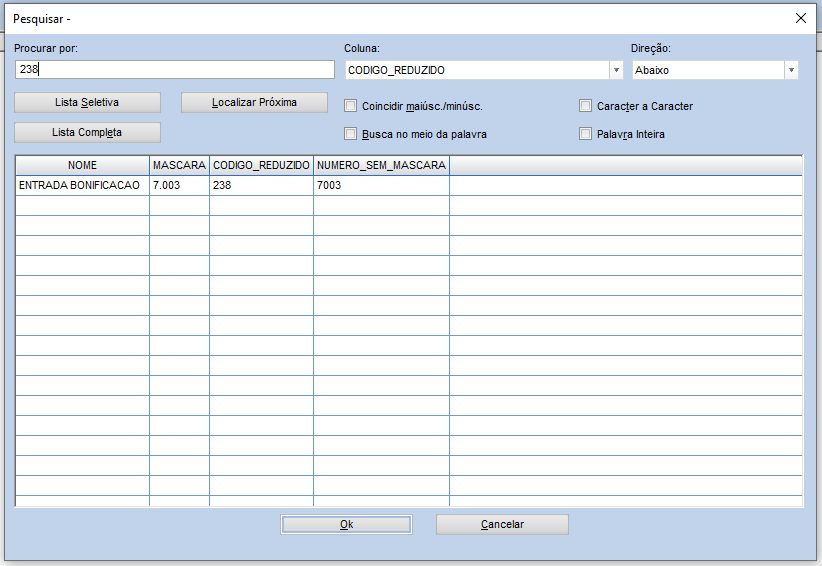The width and height of the screenshot is (822, 566).
Task: Focus the Procurar por search field
Action: [175, 70]
